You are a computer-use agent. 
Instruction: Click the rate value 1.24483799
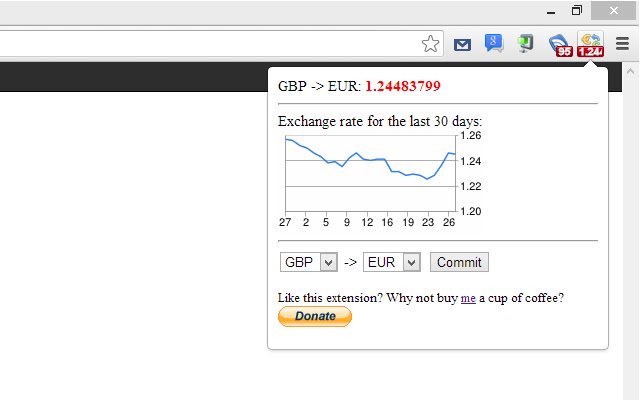pyautogui.click(x=403, y=86)
